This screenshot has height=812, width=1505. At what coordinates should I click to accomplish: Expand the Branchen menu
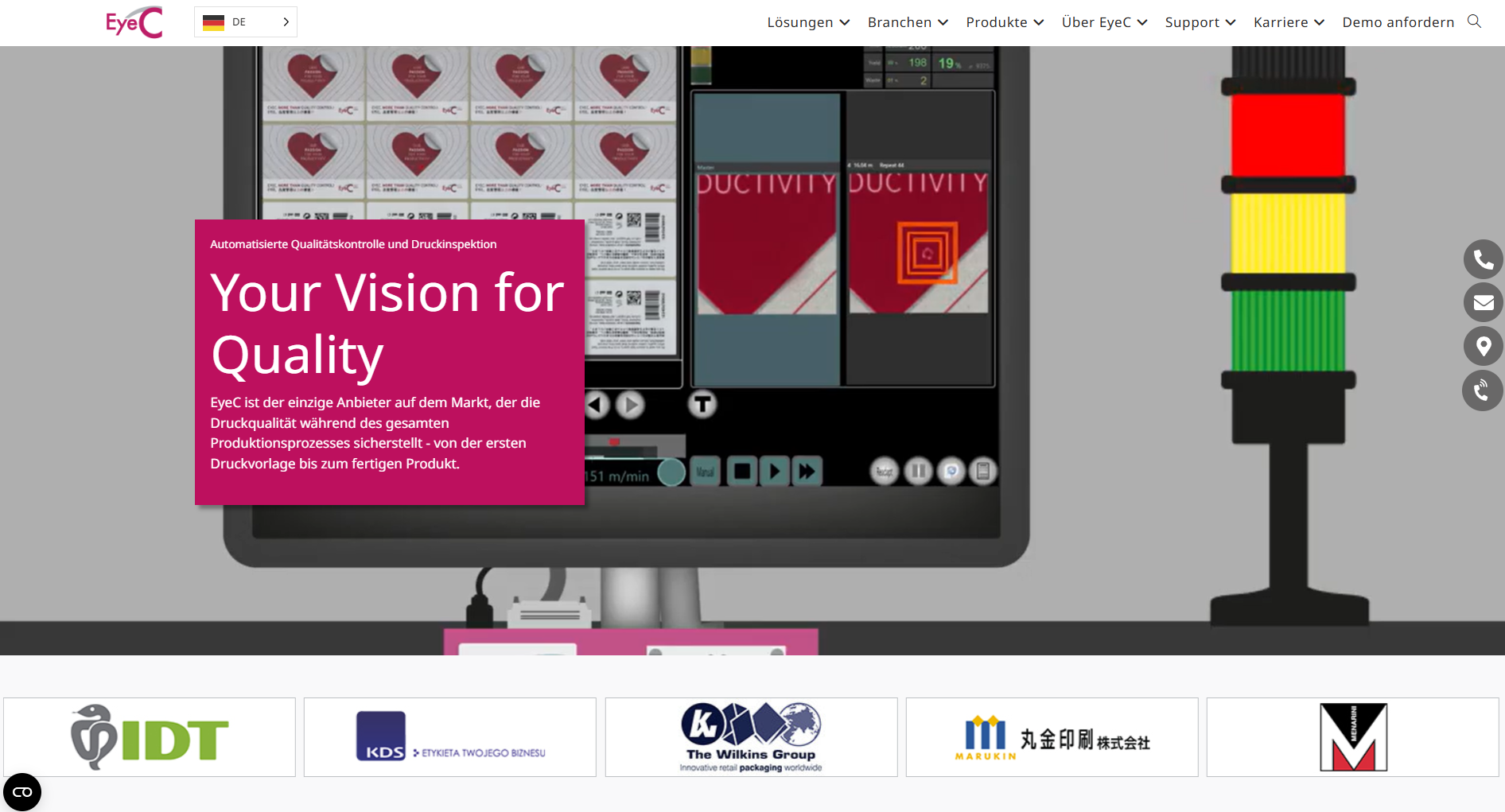coord(908,22)
